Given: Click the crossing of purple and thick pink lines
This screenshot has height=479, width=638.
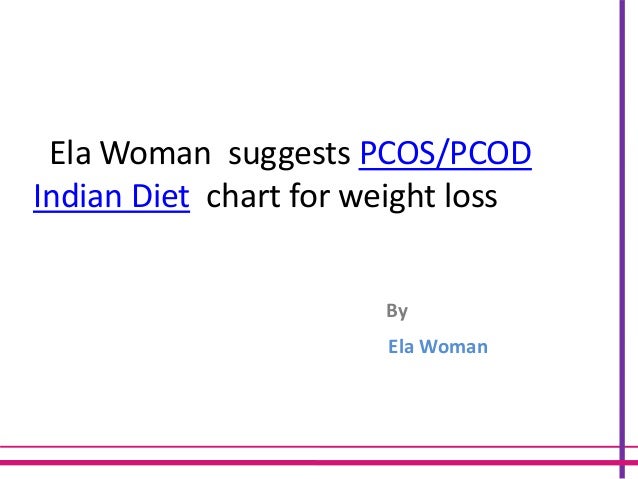Looking at the screenshot, I should coord(622,463).
